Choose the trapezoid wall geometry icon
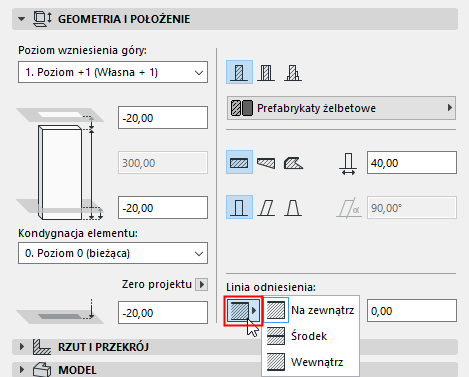This screenshot has width=469, height=377. (266, 163)
